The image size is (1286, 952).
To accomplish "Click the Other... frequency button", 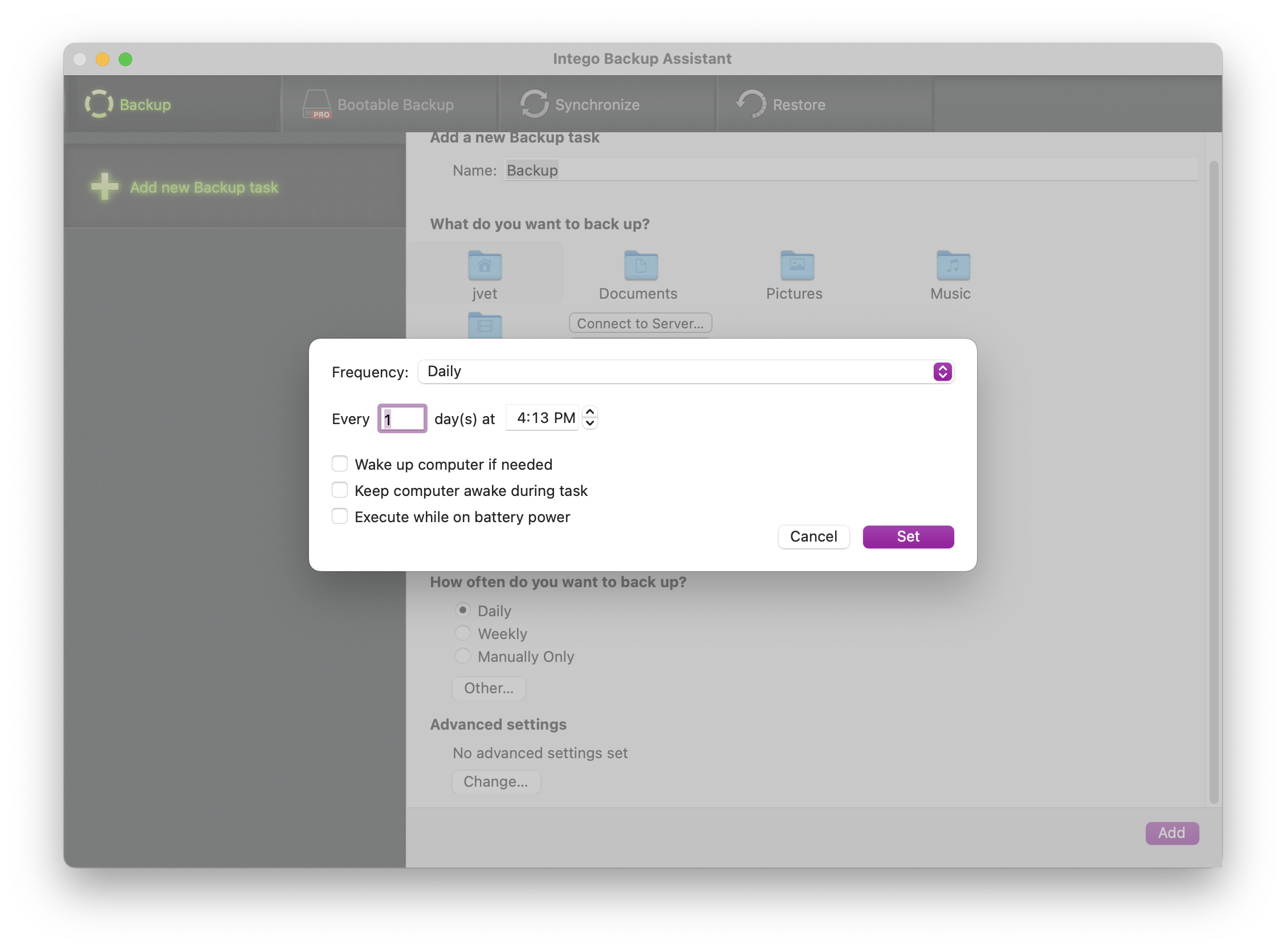I will (x=489, y=688).
